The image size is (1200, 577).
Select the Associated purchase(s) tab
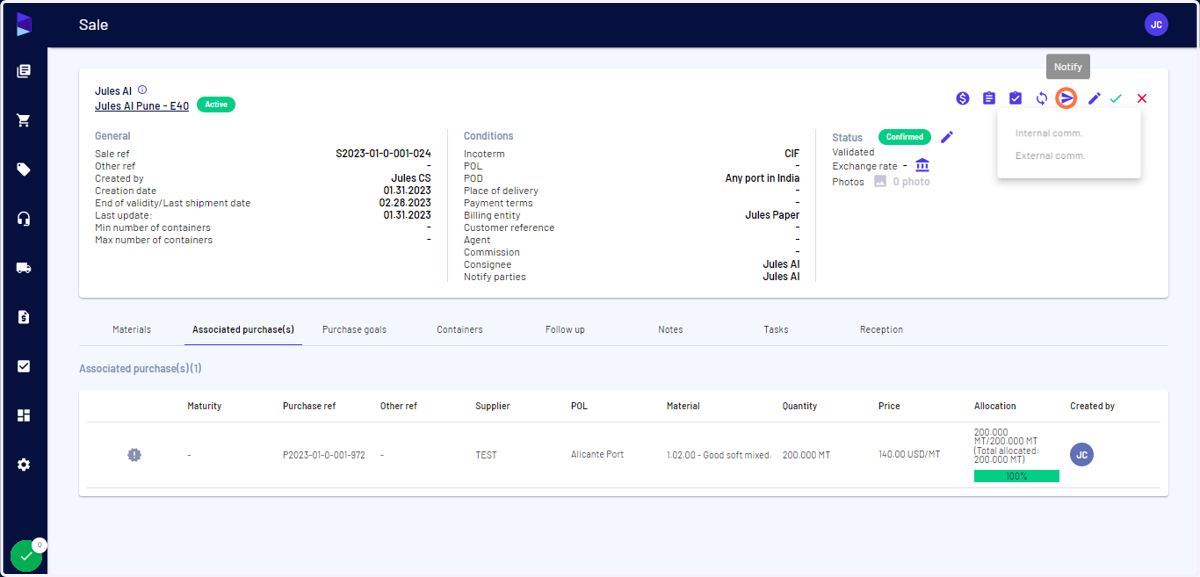pyautogui.click(x=243, y=329)
